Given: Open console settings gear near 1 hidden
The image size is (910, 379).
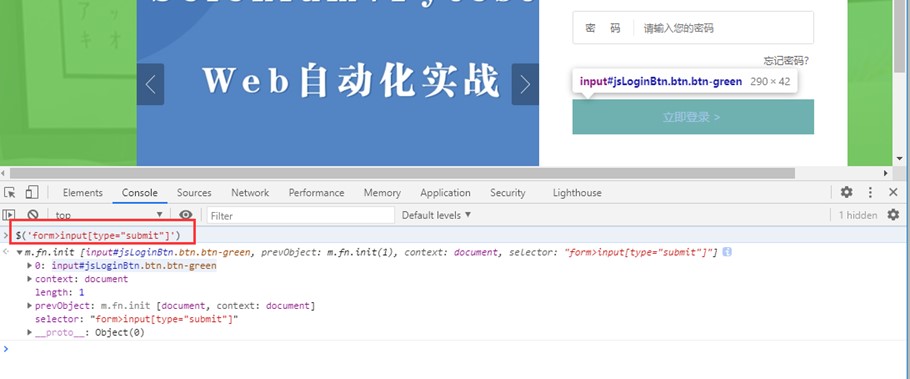Looking at the screenshot, I should click(893, 215).
